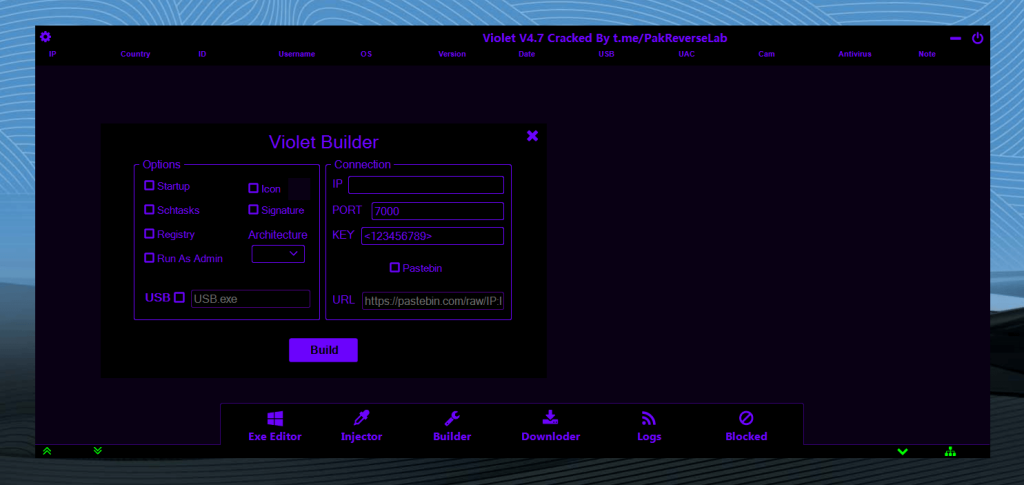Image resolution: width=1024 pixels, height=485 pixels.
Task: Click the Version column header
Action: [x=452, y=54]
